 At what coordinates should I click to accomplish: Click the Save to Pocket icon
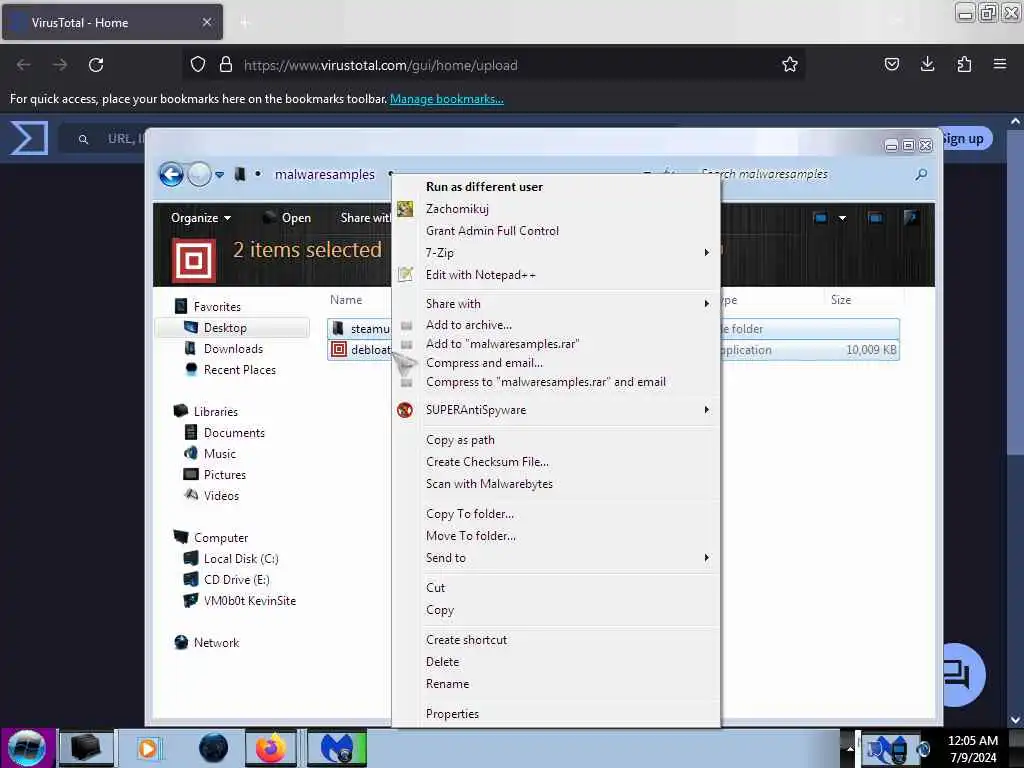(x=891, y=64)
